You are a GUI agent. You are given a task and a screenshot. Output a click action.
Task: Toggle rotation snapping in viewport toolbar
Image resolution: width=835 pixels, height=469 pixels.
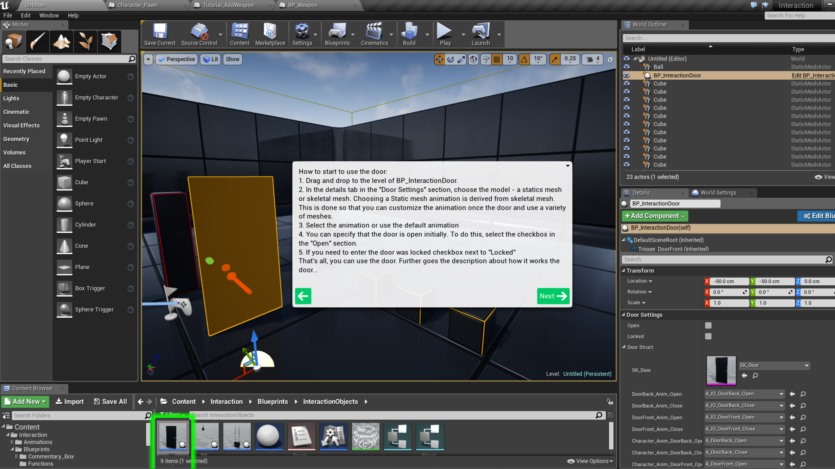tap(524, 59)
